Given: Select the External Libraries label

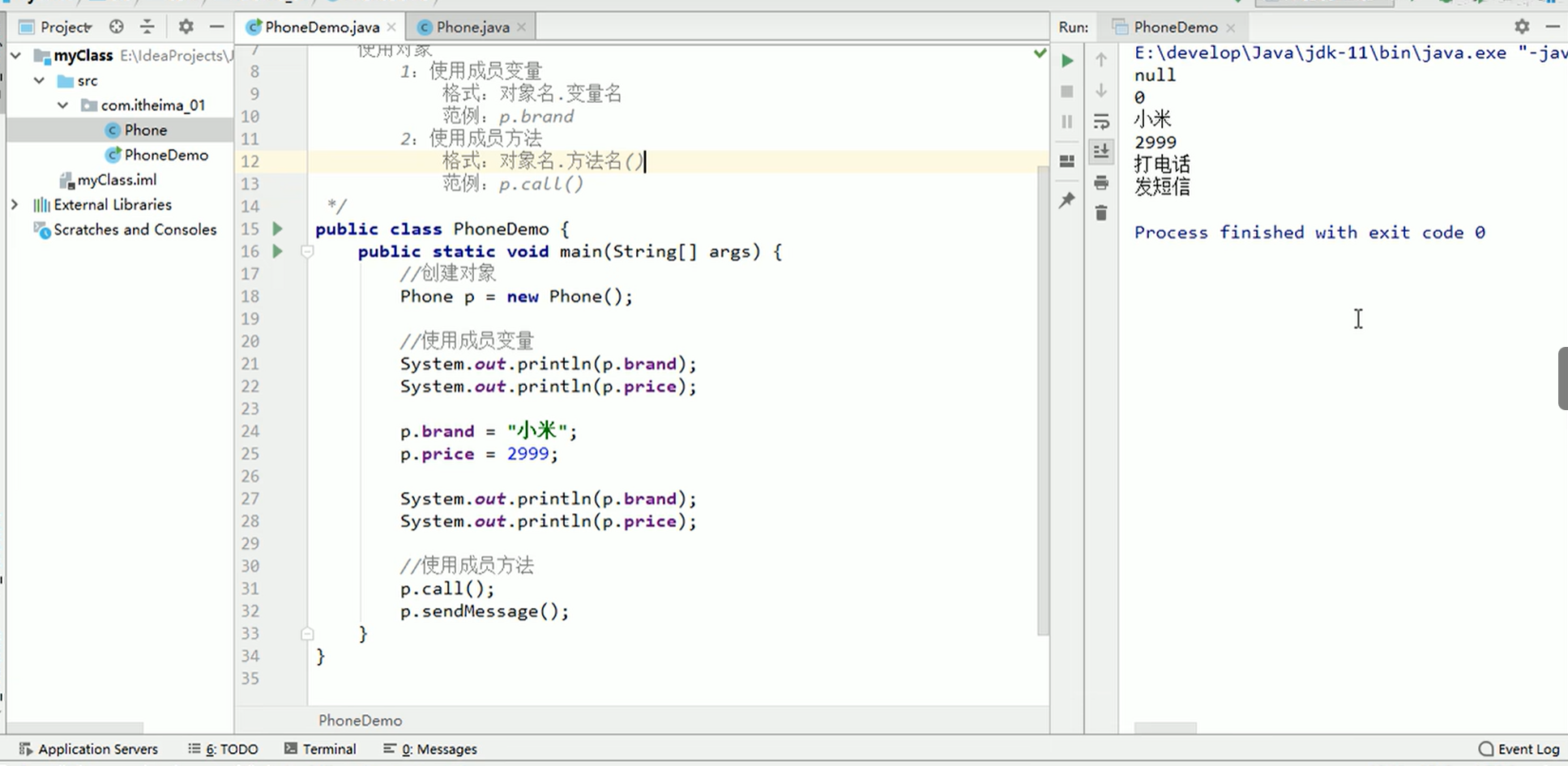Looking at the screenshot, I should point(113,204).
